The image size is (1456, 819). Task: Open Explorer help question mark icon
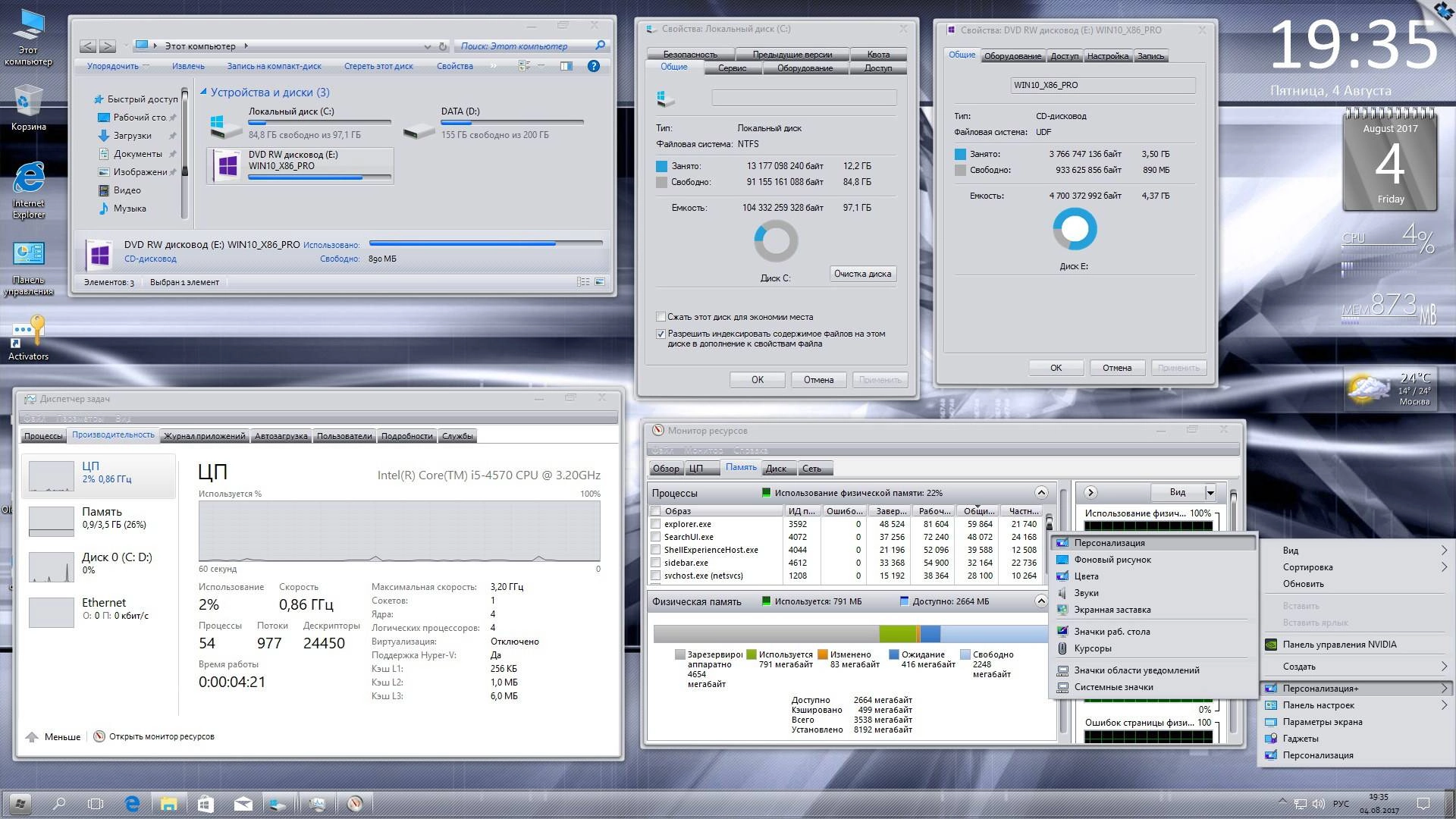tap(594, 66)
